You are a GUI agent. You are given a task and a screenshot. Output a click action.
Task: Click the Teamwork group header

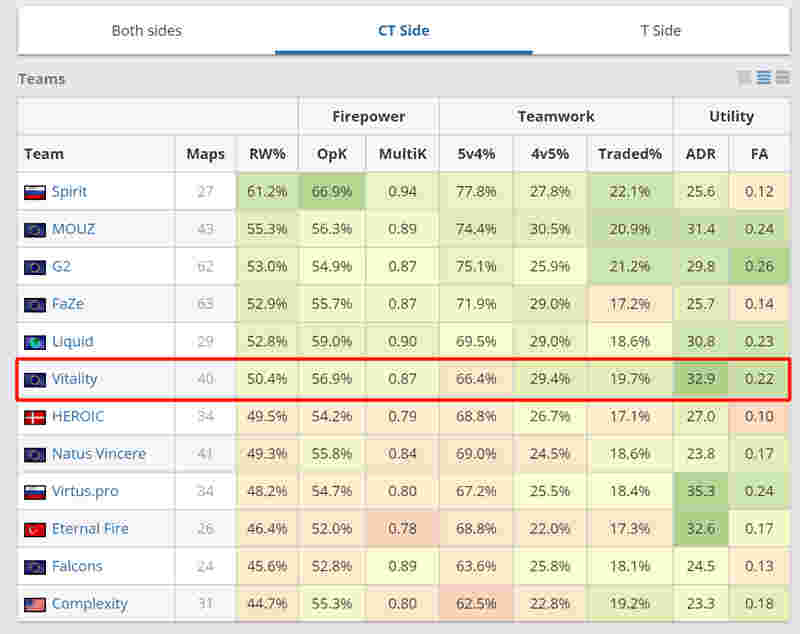556,116
